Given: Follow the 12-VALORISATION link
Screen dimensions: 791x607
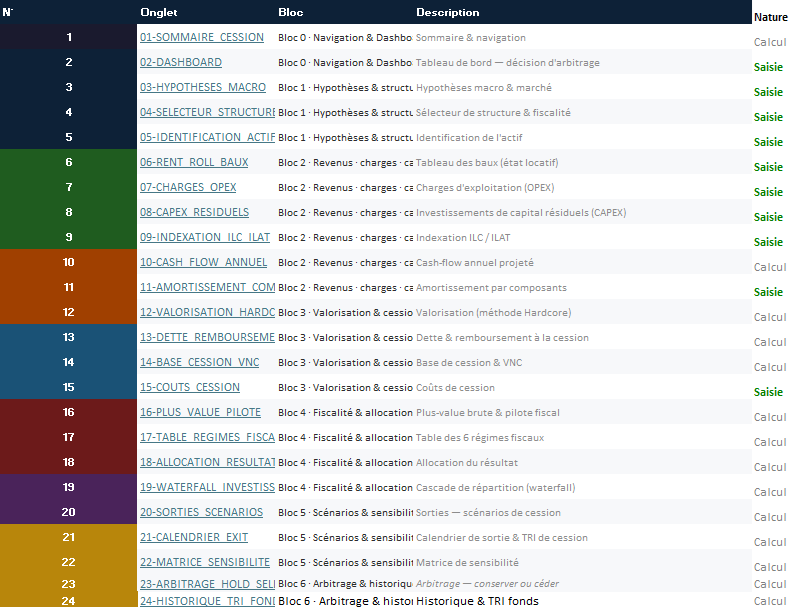Looking at the screenshot, I should [207, 312].
